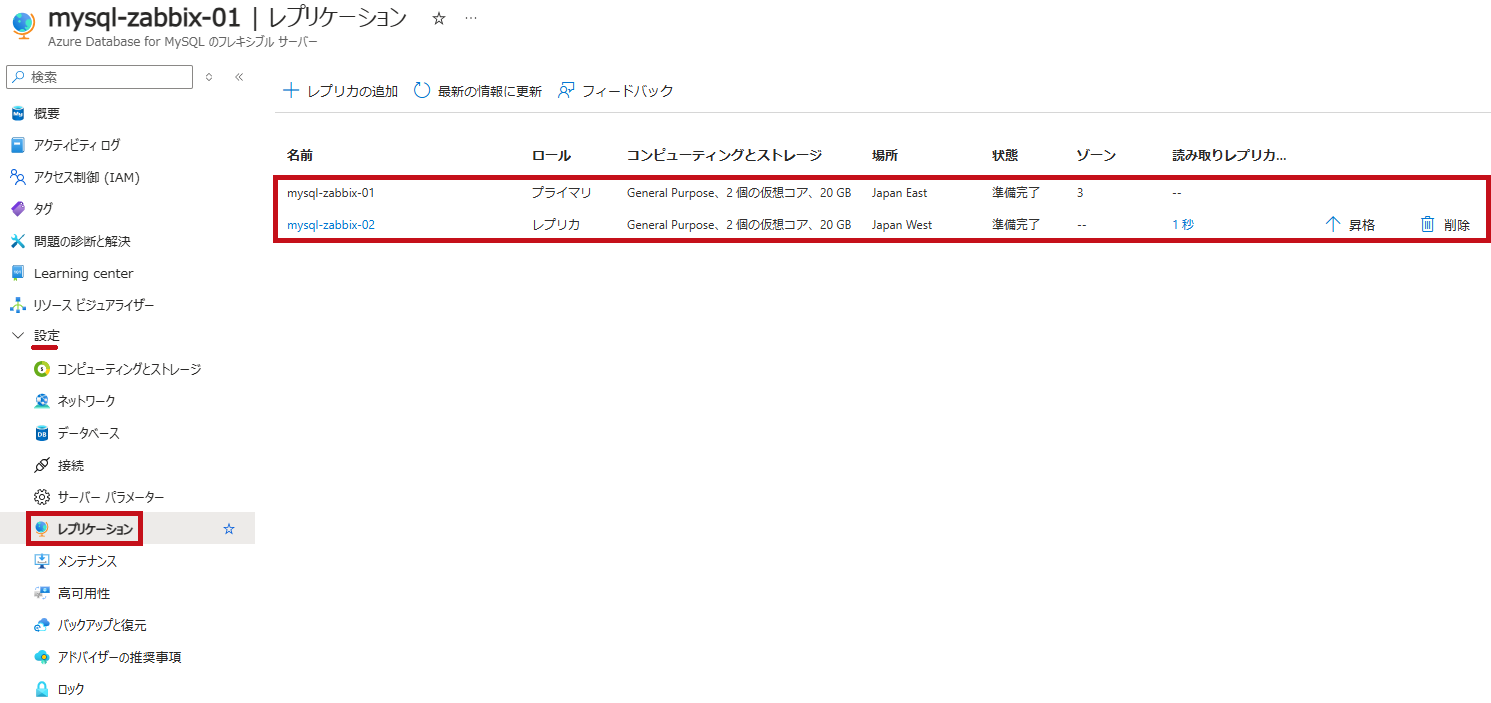This screenshot has height=703, width=1491.
Task: Click the メンテナンス sidebar icon
Action: (42, 561)
